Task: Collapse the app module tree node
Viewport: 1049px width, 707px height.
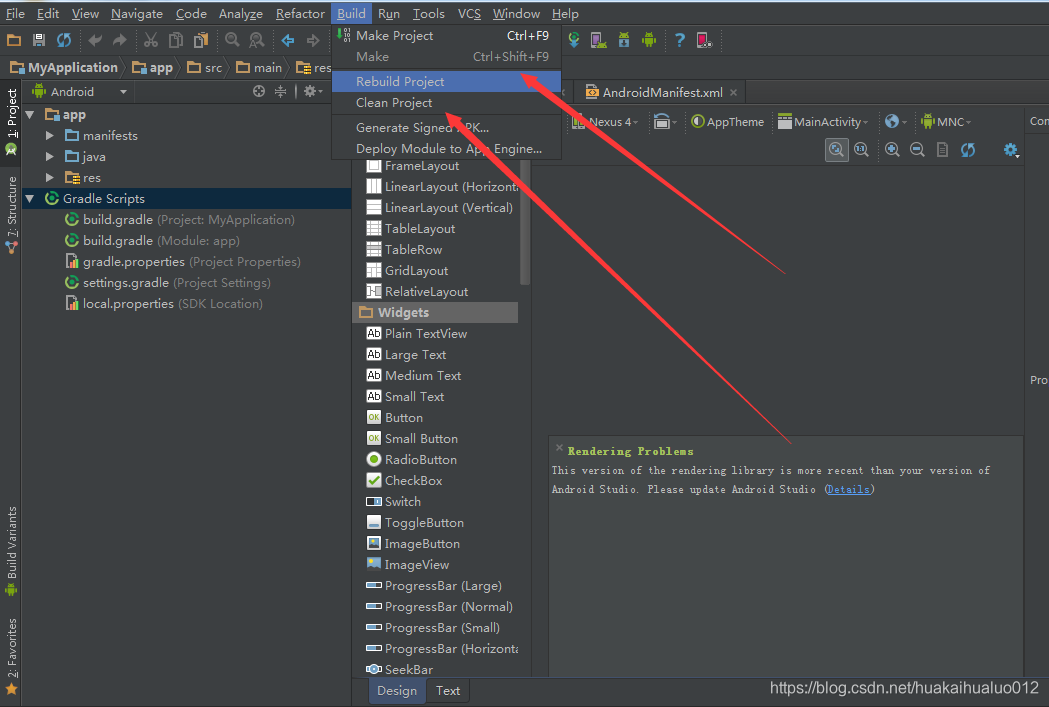Action: [29, 115]
